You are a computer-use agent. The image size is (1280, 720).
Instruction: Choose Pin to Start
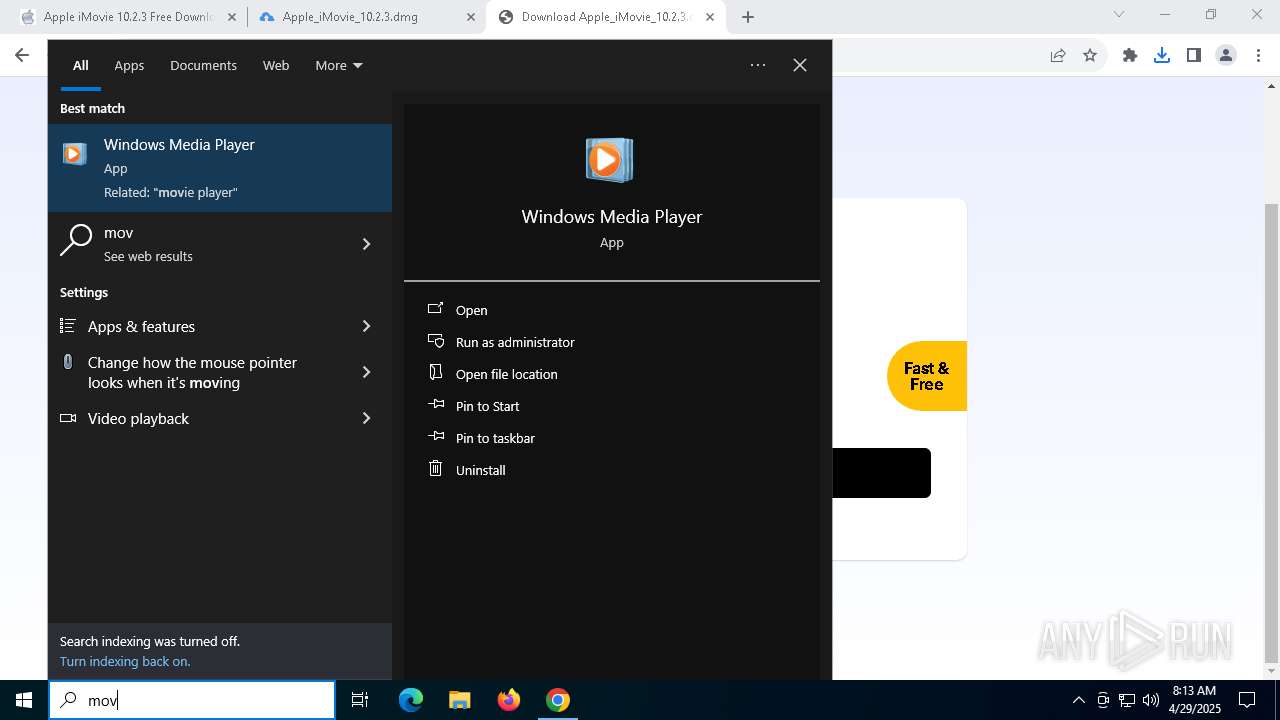point(488,406)
